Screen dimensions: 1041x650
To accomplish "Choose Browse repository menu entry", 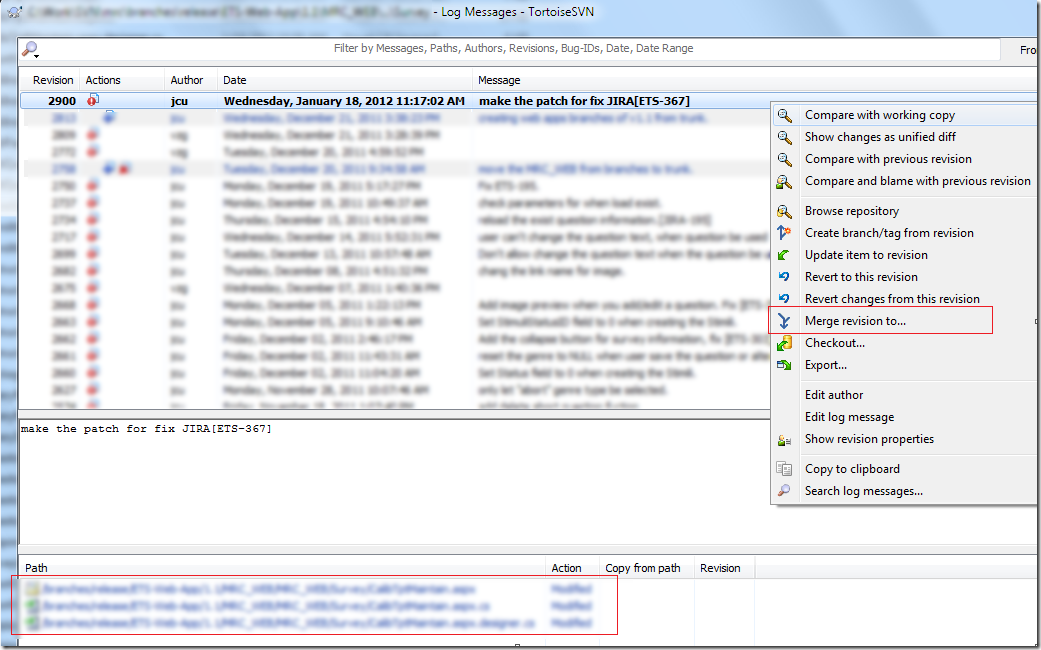I will (x=852, y=210).
